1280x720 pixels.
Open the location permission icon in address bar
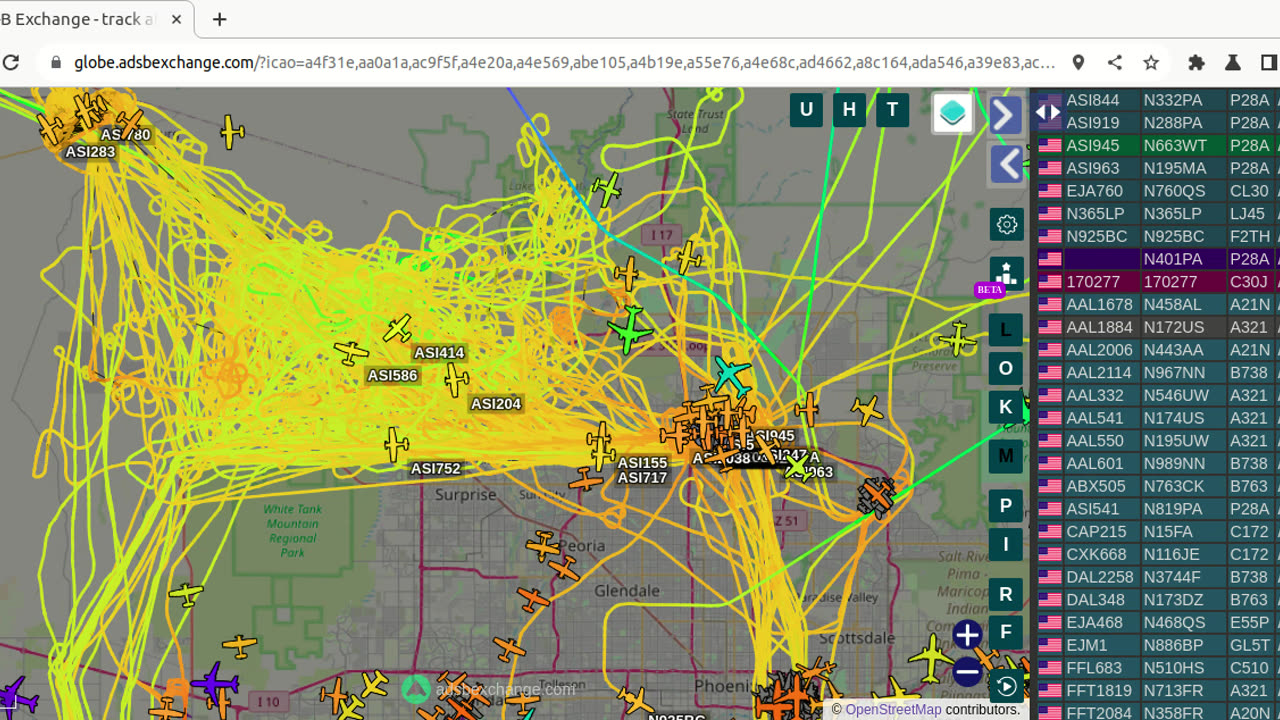point(1078,62)
